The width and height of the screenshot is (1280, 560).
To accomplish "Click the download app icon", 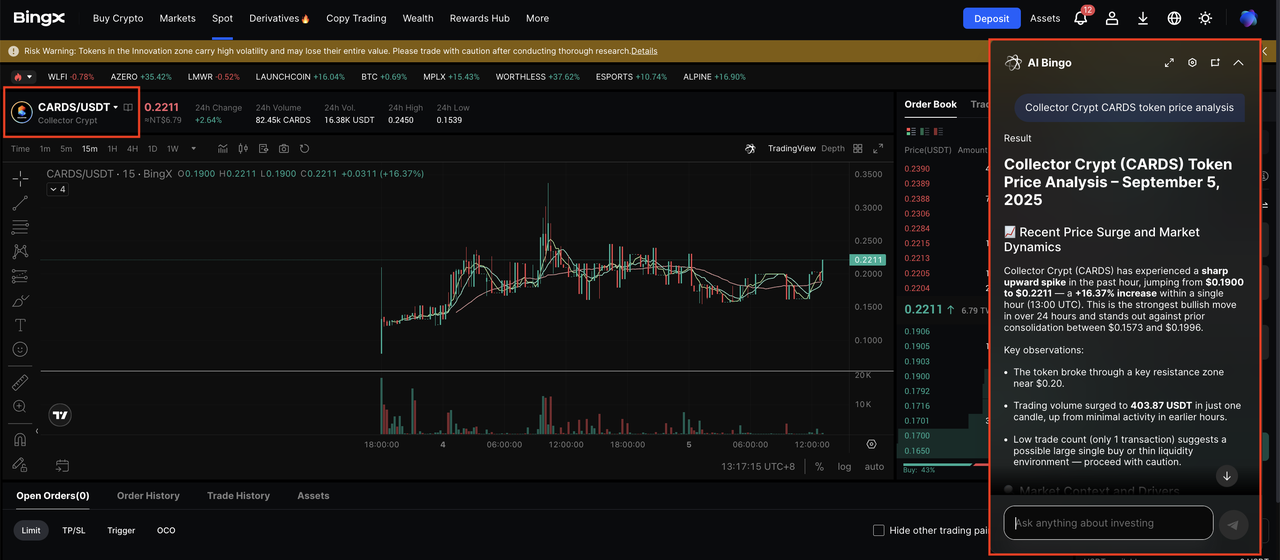I will pos(1143,18).
